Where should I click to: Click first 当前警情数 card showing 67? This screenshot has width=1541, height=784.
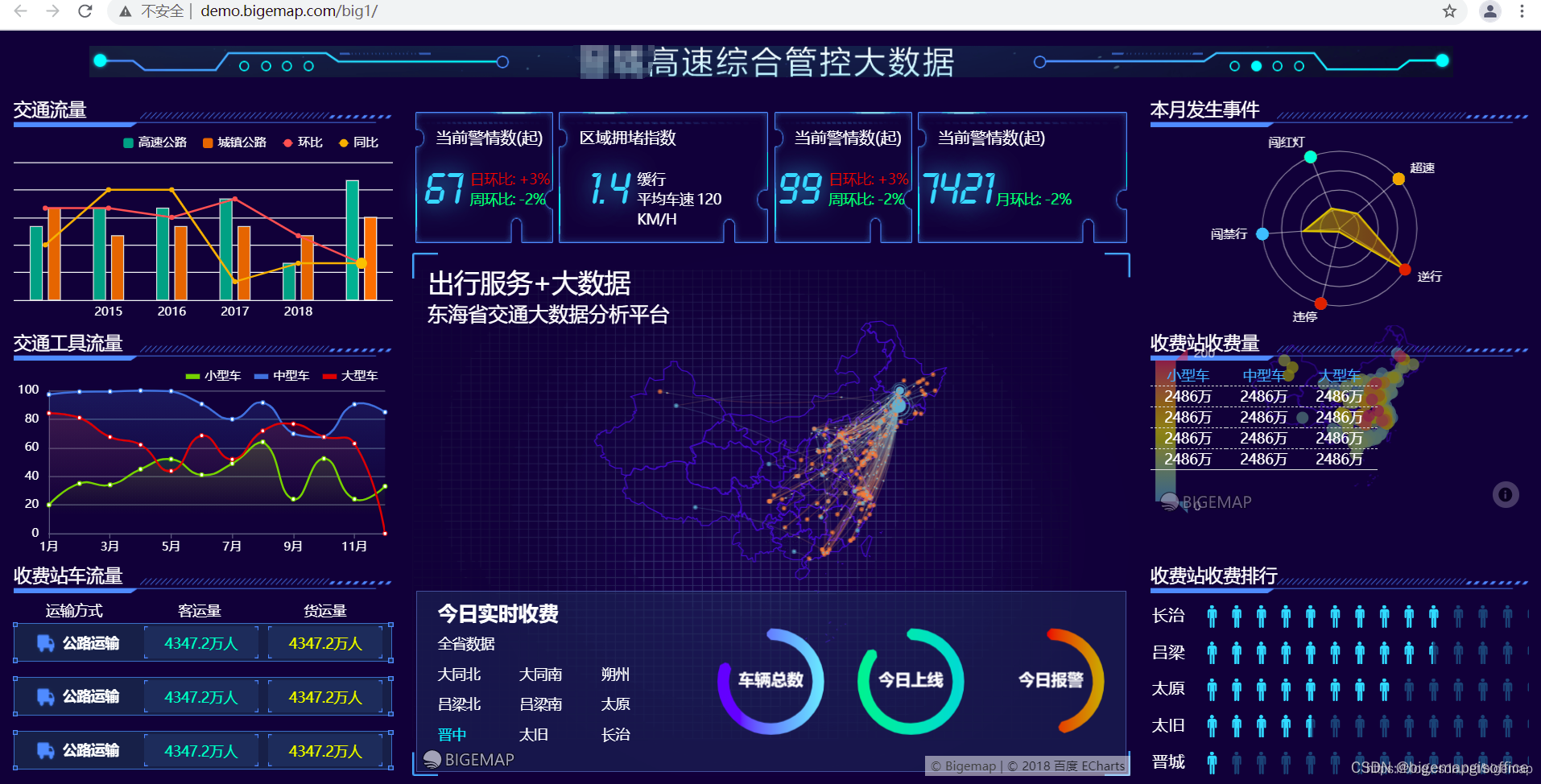[x=484, y=177]
